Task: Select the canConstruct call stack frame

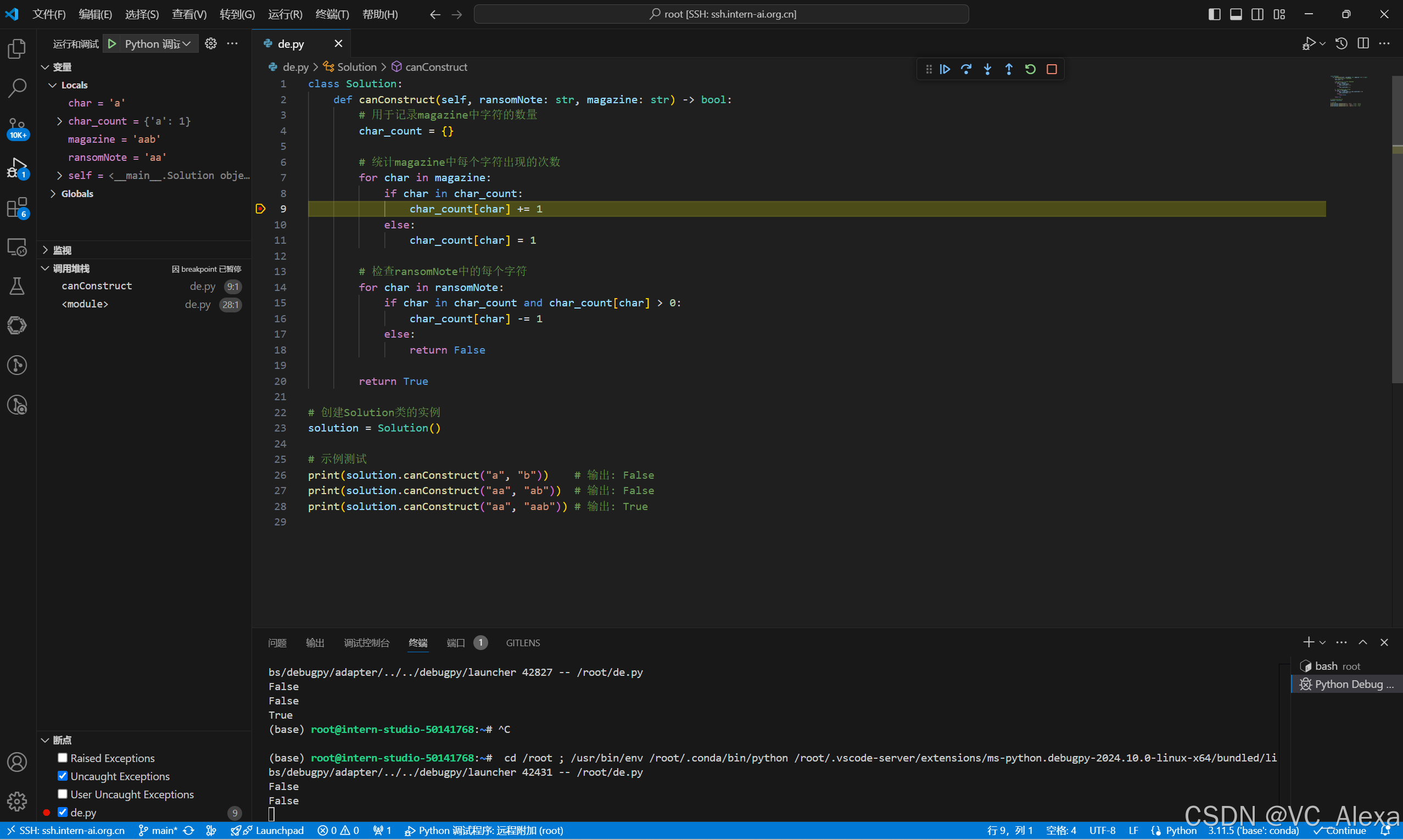Action: (144, 286)
